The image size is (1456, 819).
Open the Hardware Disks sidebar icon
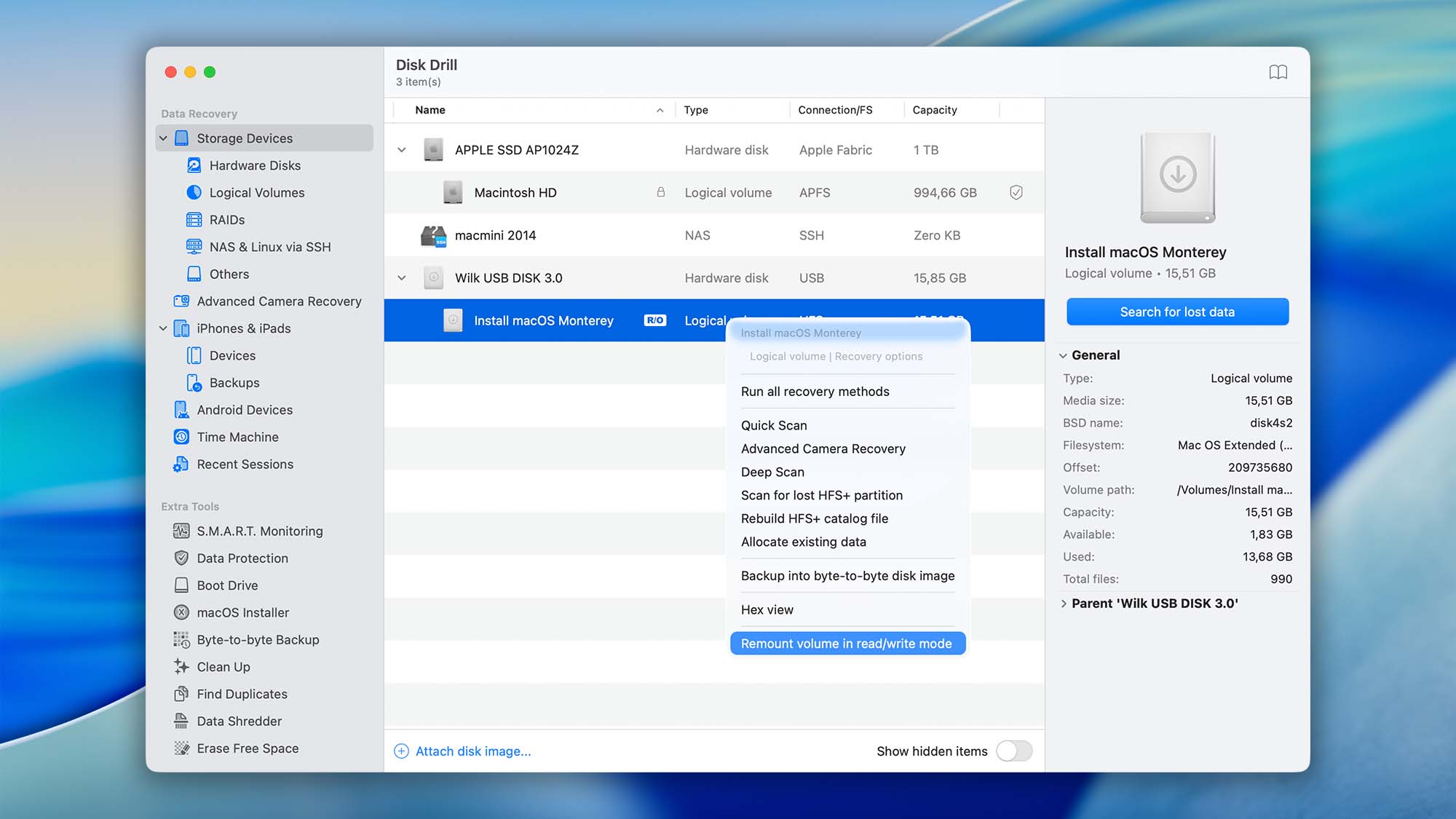tap(194, 165)
